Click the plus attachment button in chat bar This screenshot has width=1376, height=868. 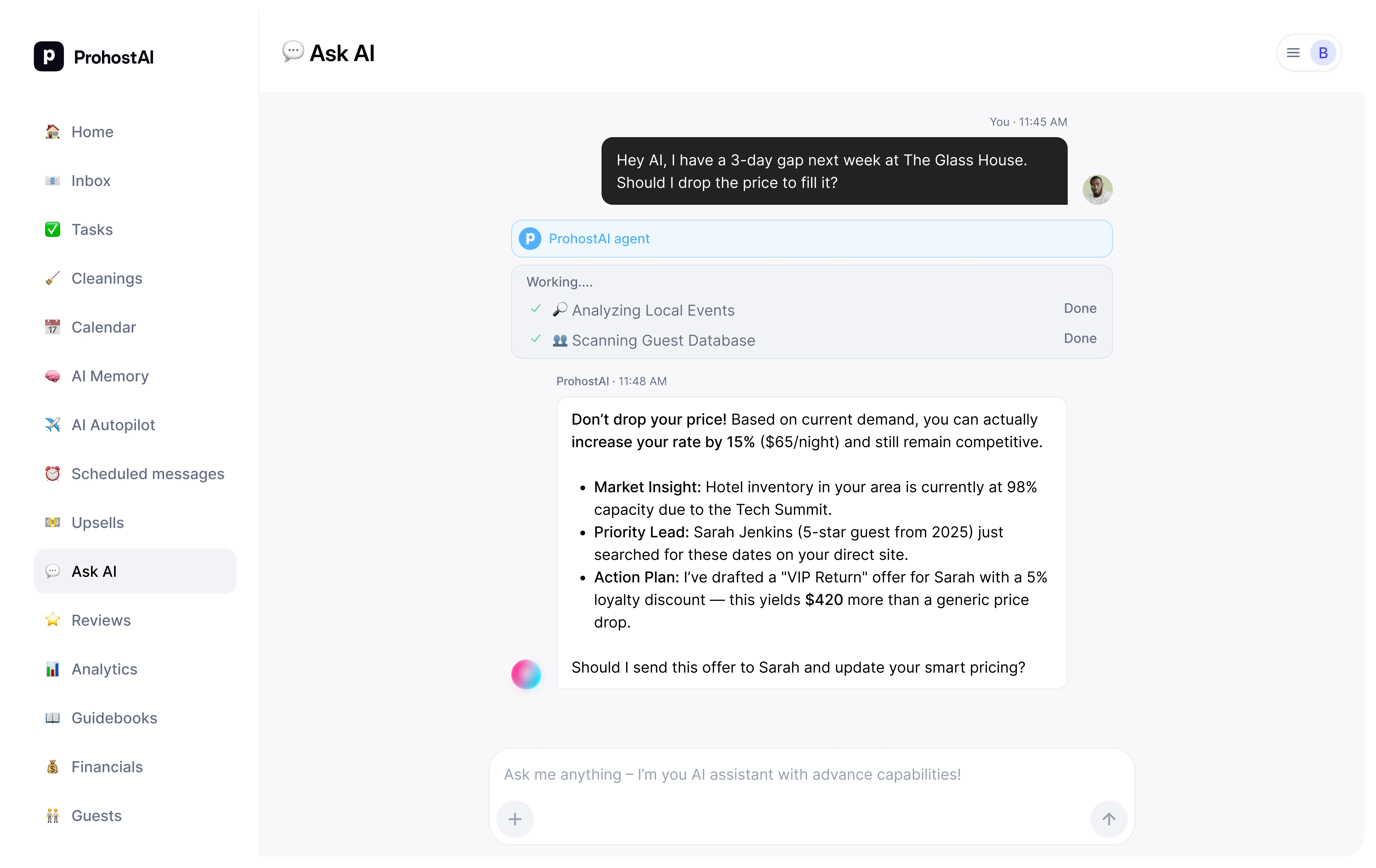pyautogui.click(x=514, y=819)
